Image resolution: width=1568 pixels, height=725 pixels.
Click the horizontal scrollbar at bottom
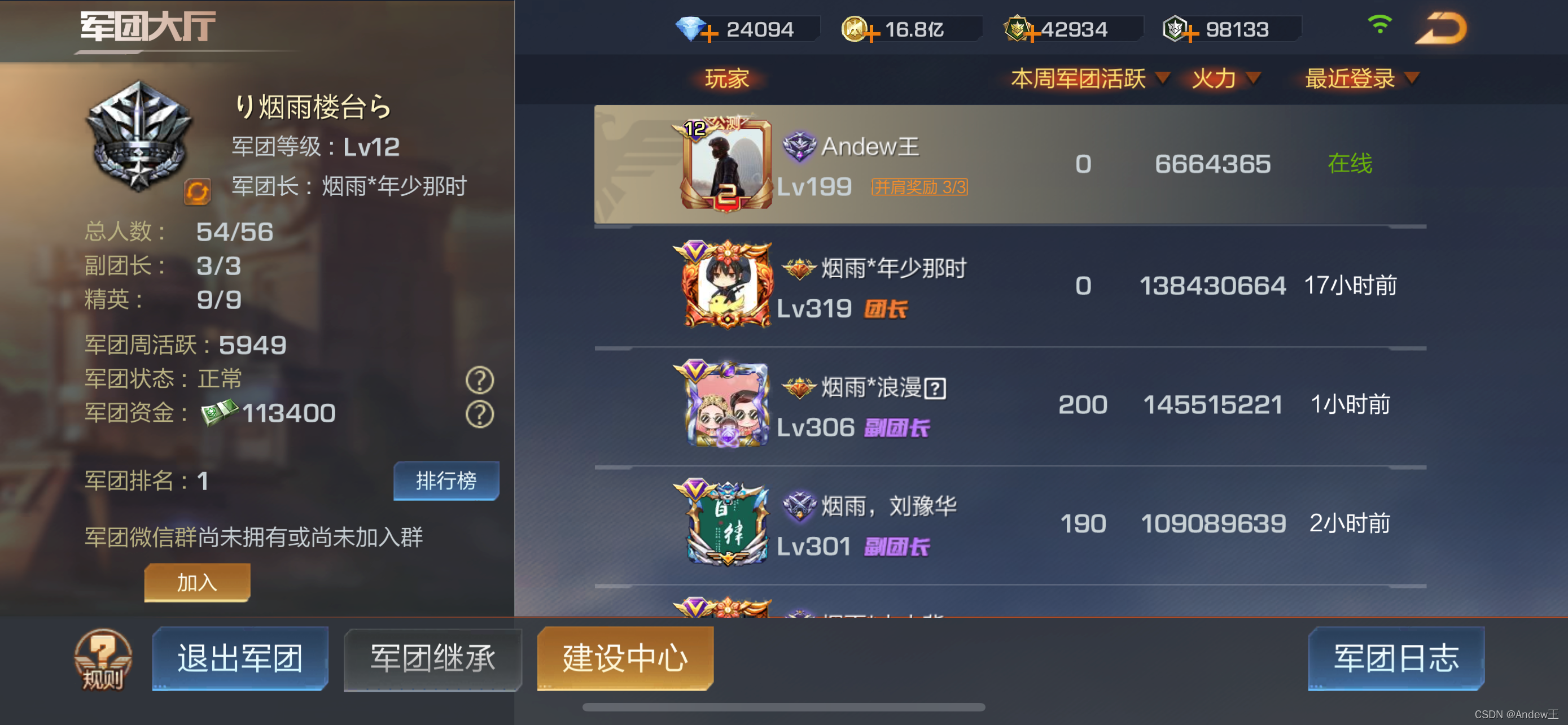coord(783,707)
